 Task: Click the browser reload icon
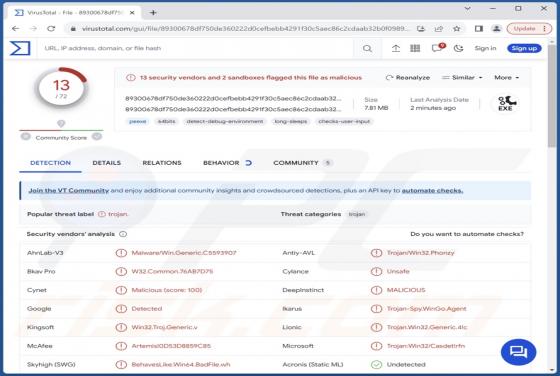(x=51, y=29)
